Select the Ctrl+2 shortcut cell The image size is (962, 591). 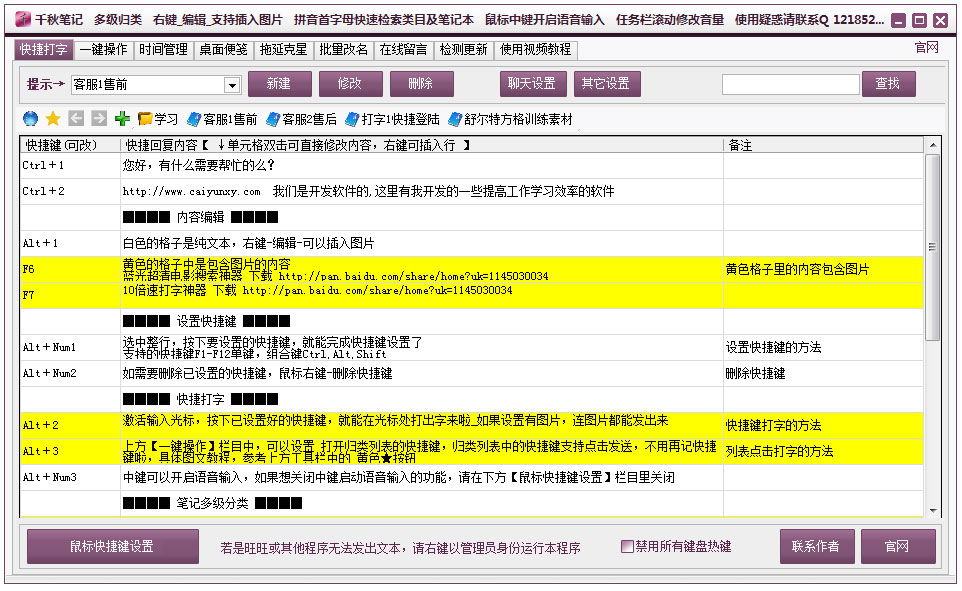coord(71,191)
